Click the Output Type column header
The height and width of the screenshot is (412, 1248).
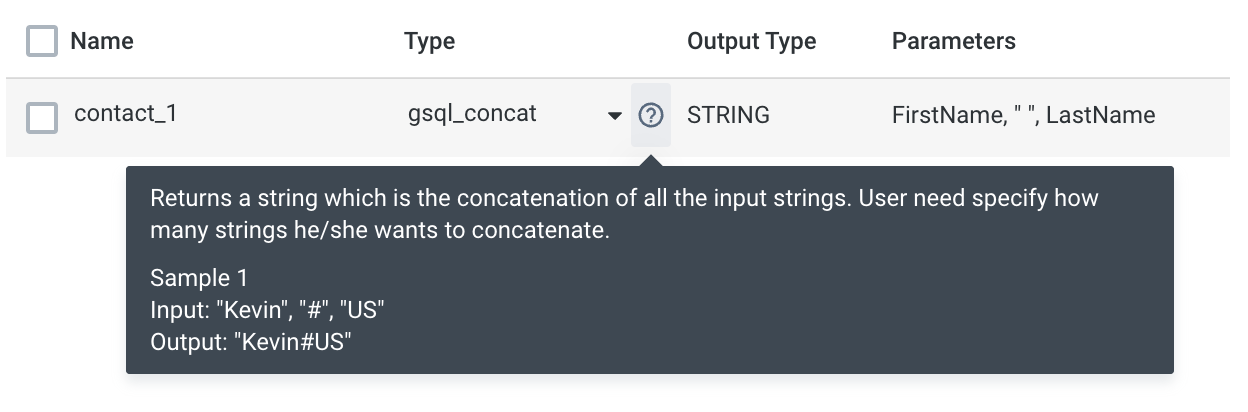pos(751,41)
